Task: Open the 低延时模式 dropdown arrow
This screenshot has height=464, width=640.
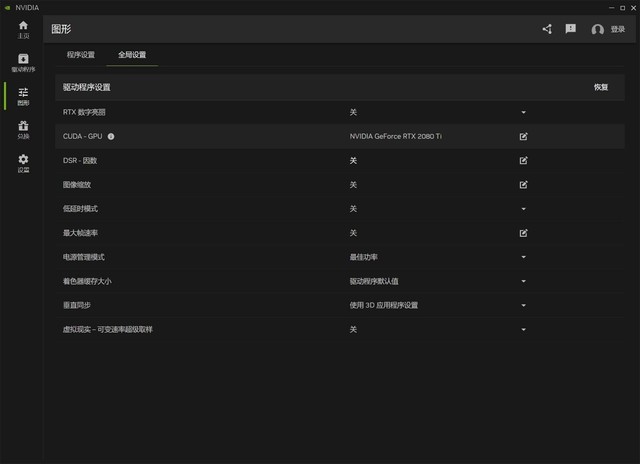Action: click(523, 209)
